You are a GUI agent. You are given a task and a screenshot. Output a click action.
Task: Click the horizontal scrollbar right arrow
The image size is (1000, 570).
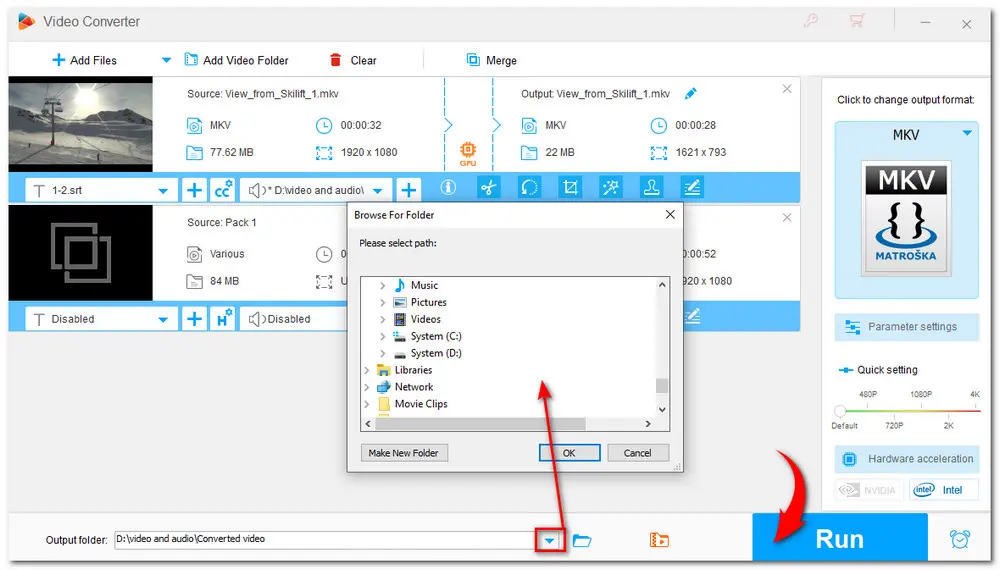648,424
